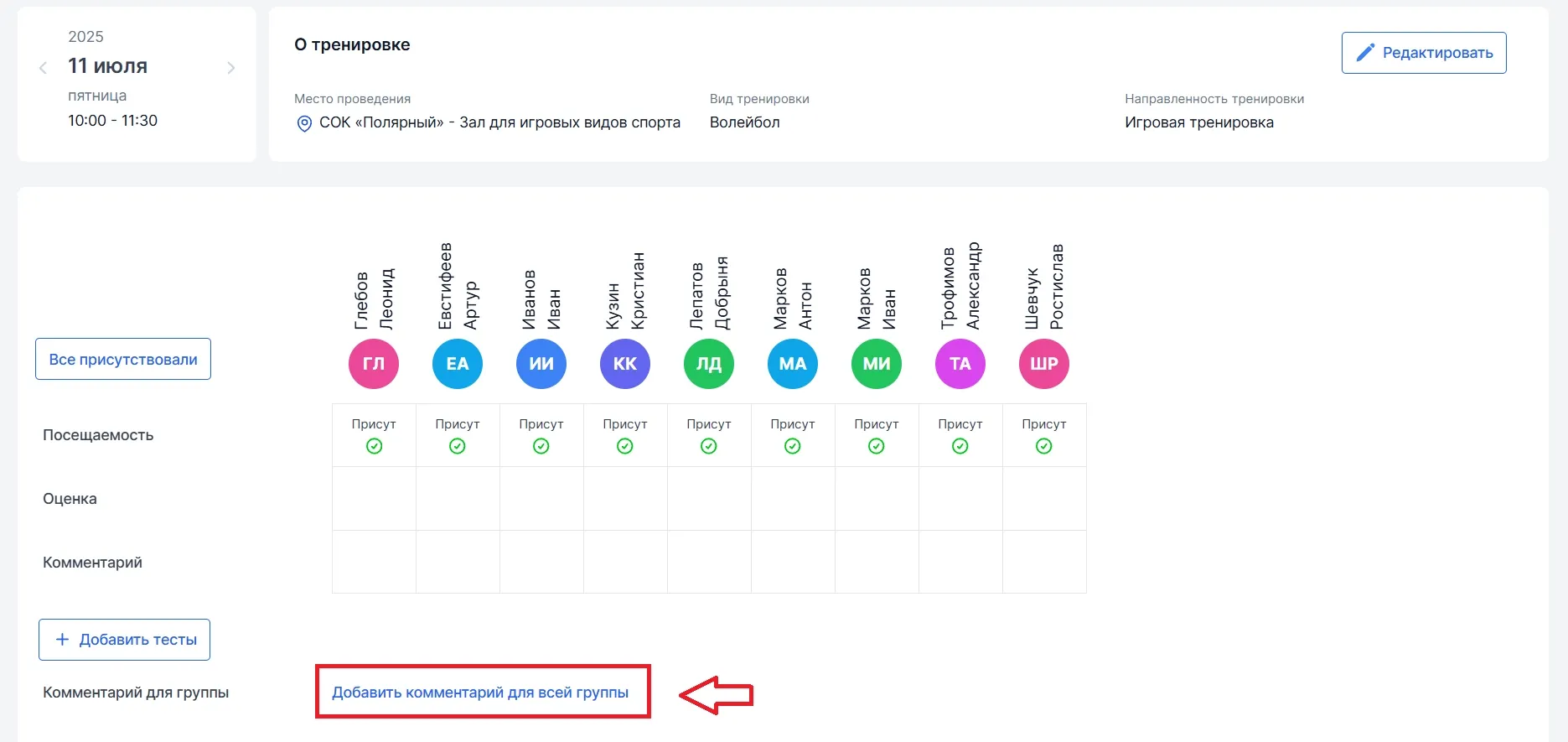
Task: Click the Оценка cell for Лепатов Добрыня
Action: (709, 499)
